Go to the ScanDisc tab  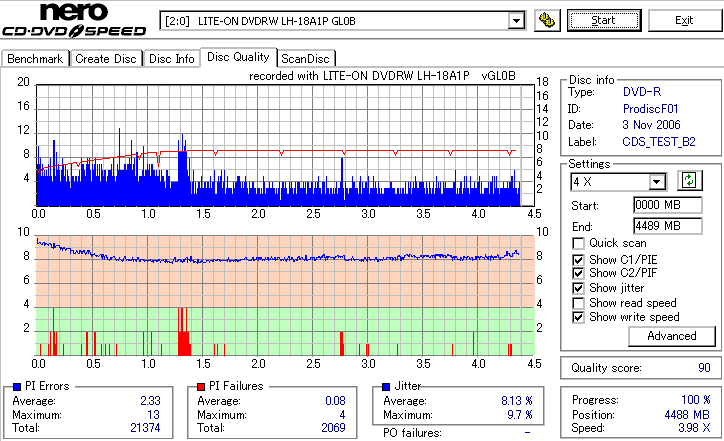(305, 59)
